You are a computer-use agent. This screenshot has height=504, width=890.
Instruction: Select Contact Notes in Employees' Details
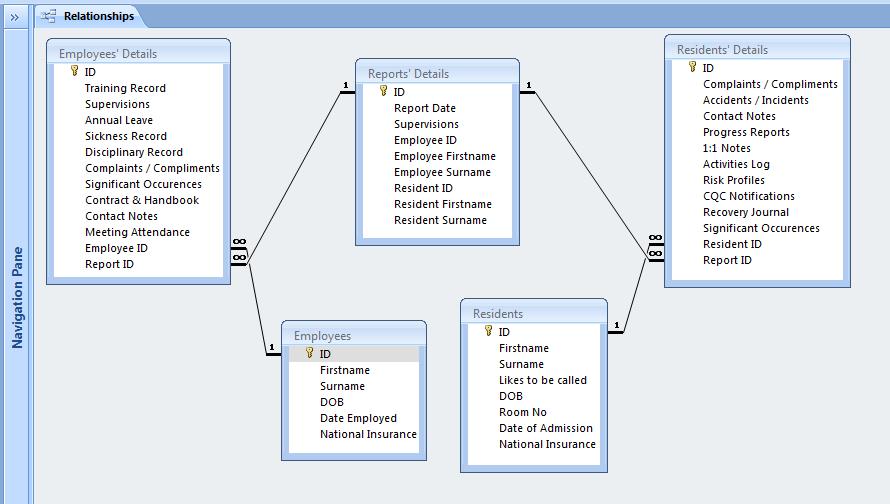coord(121,216)
